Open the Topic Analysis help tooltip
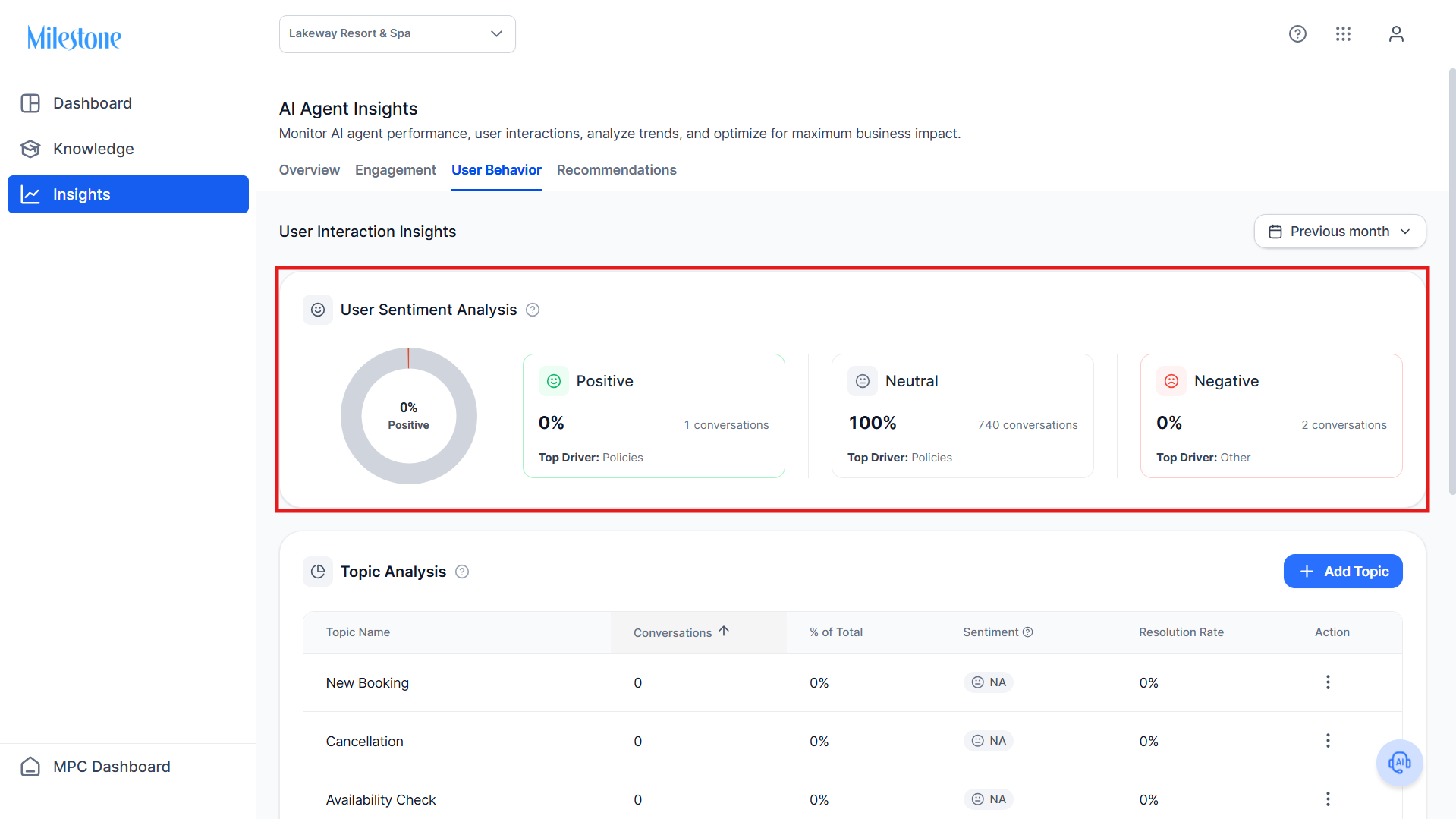 [462, 572]
